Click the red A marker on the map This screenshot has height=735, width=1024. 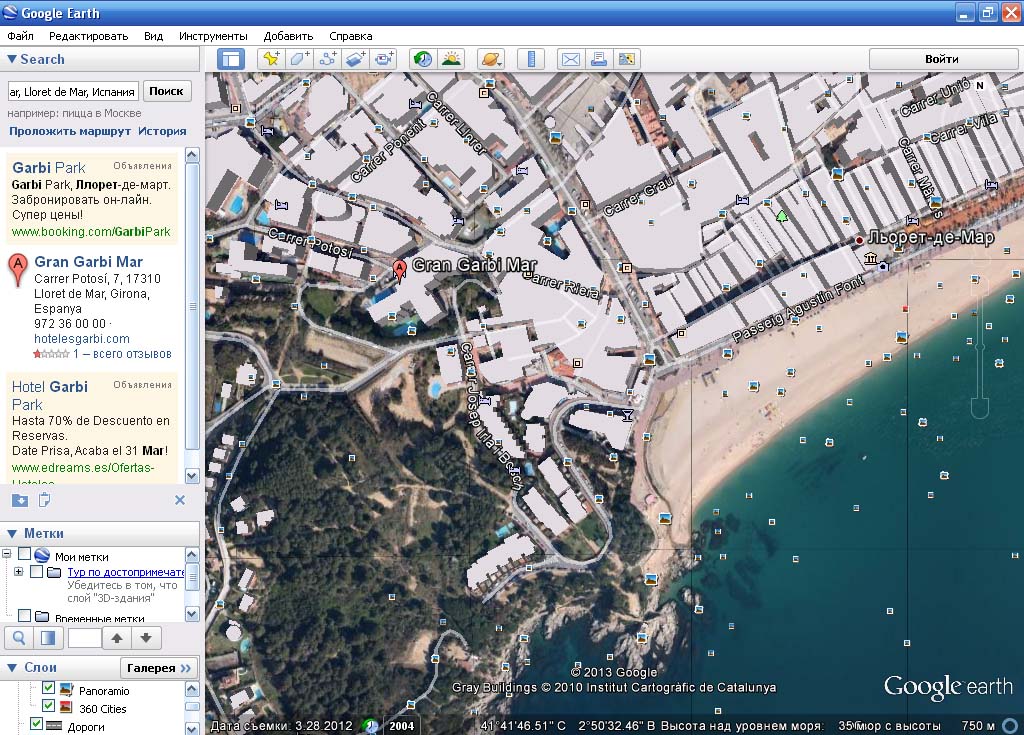click(400, 269)
